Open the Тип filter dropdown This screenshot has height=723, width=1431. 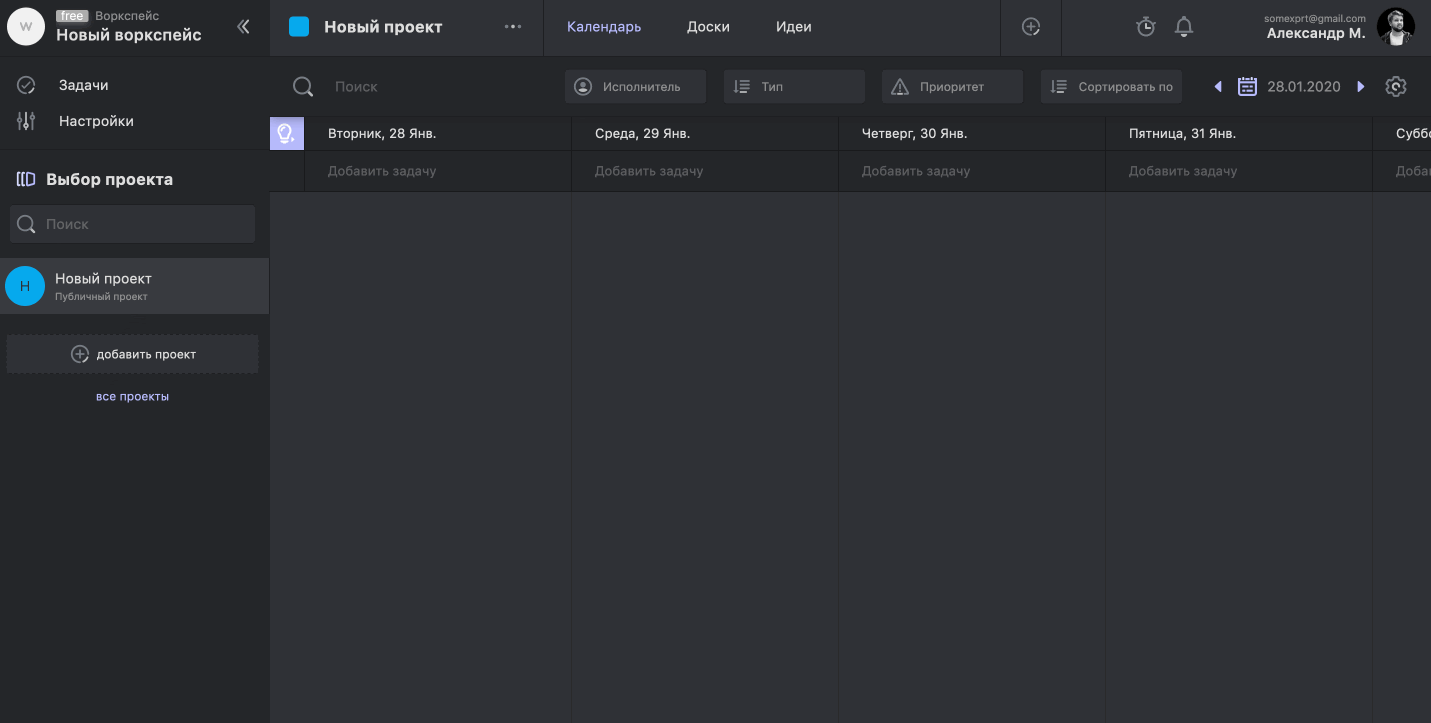click(x=794, y=87)
